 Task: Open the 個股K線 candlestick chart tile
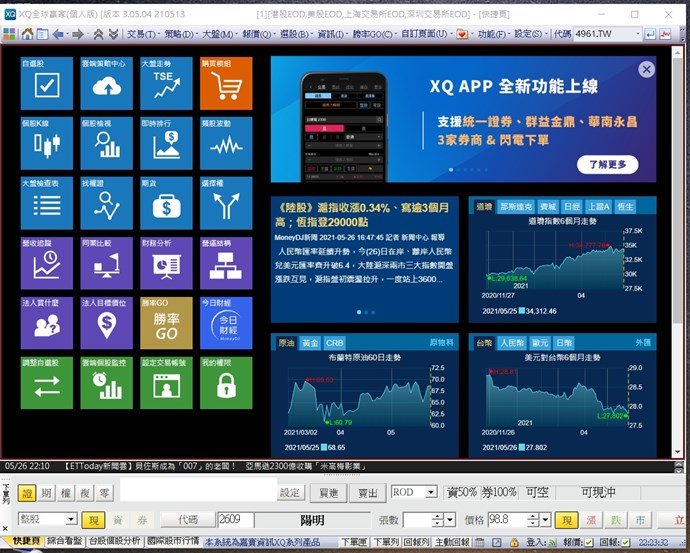46,143
